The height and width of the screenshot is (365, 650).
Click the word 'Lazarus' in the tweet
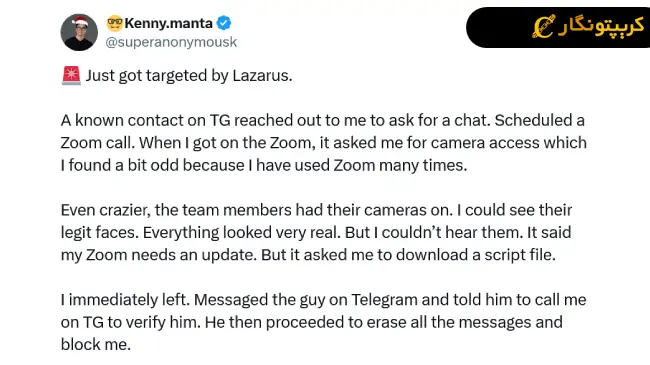point(260,75)
